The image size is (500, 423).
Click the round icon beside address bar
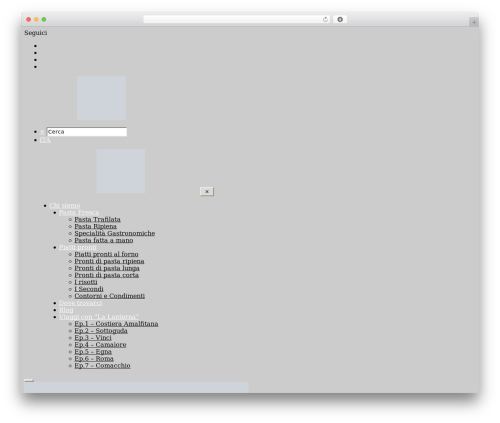tap(340, 20)
